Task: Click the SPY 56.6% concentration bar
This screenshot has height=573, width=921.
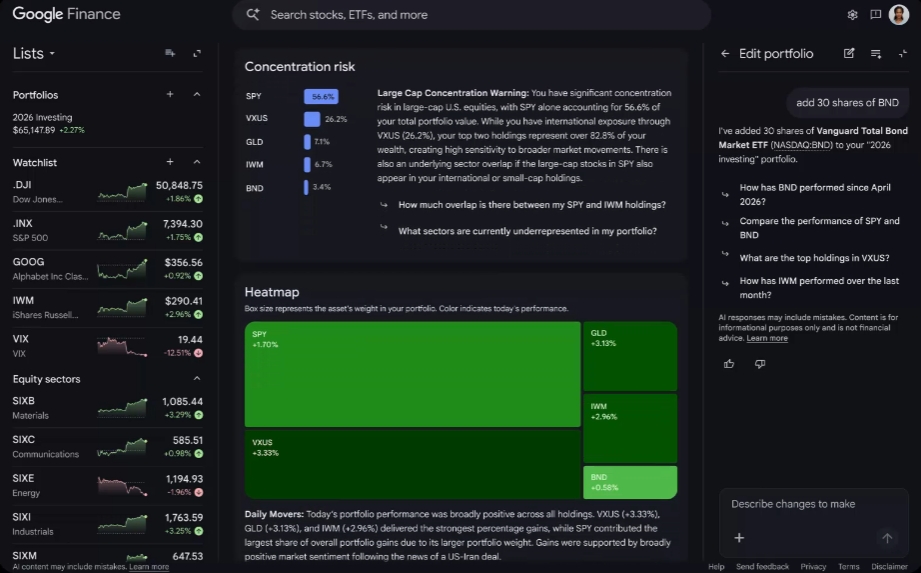Action: coord(321,96)
